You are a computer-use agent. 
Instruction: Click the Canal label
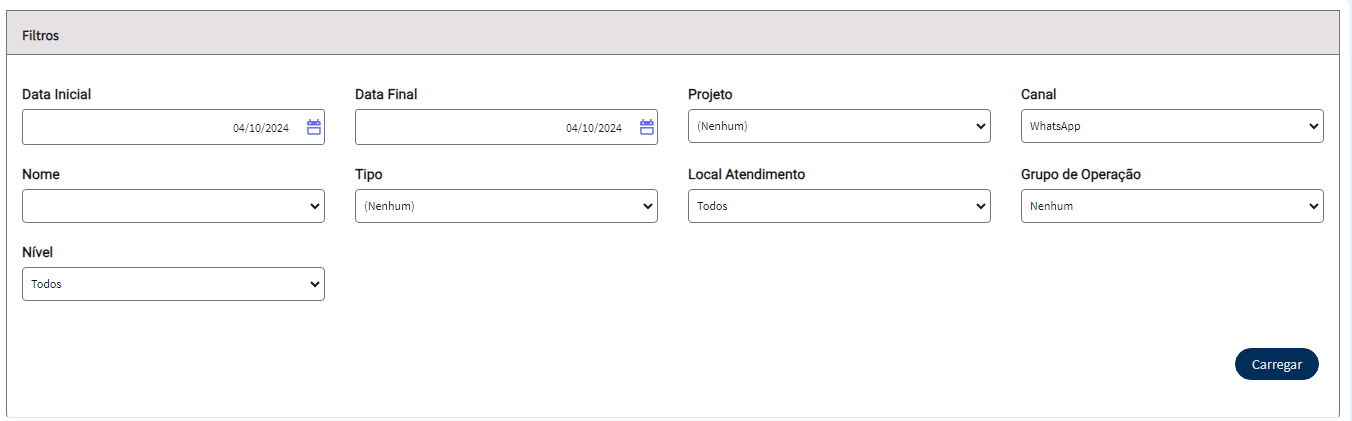(x=1038, y=94)
